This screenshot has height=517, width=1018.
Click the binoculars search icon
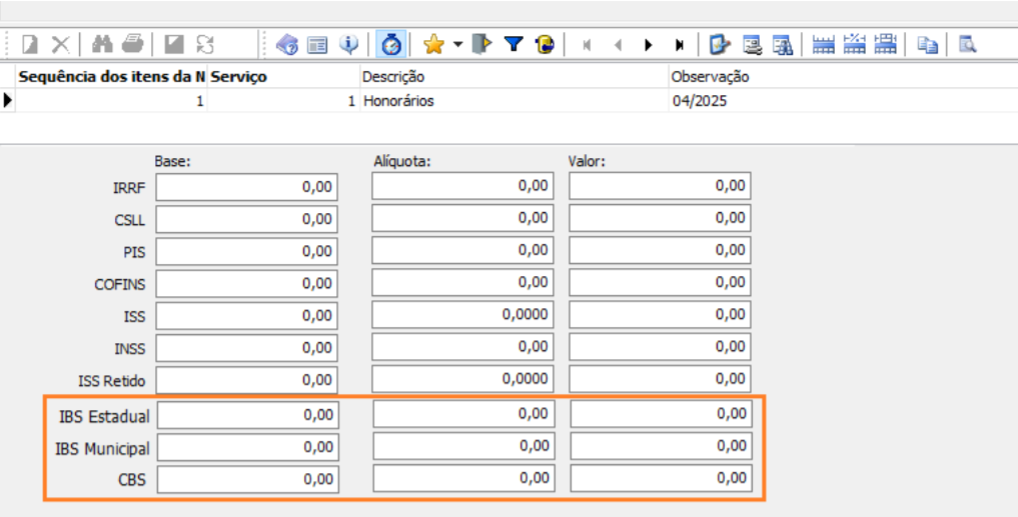[102, 44]
